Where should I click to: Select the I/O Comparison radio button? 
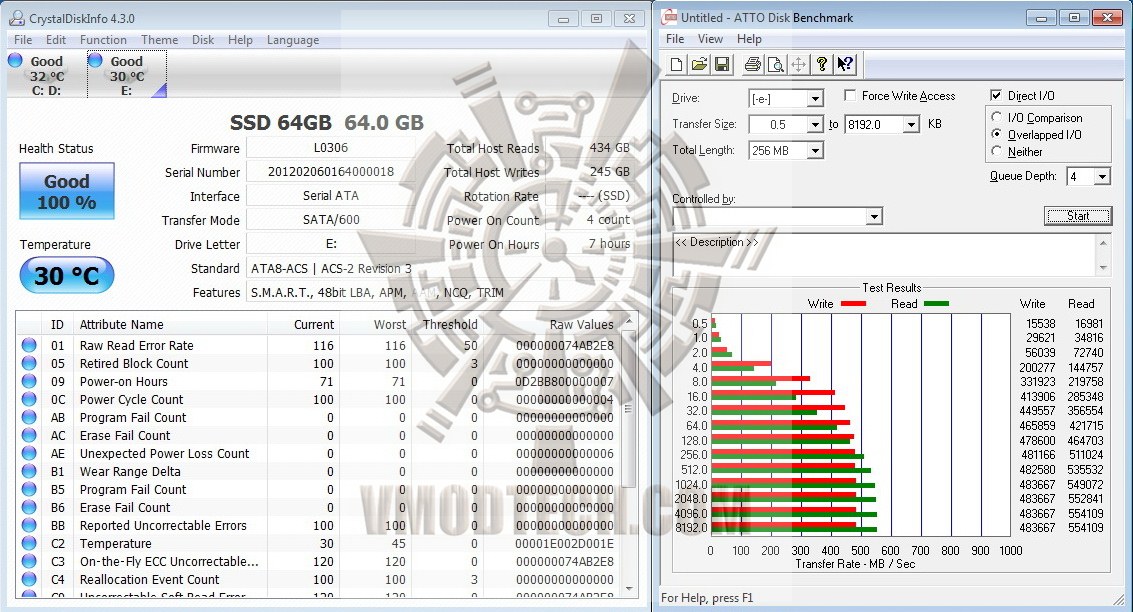(996, 117)
